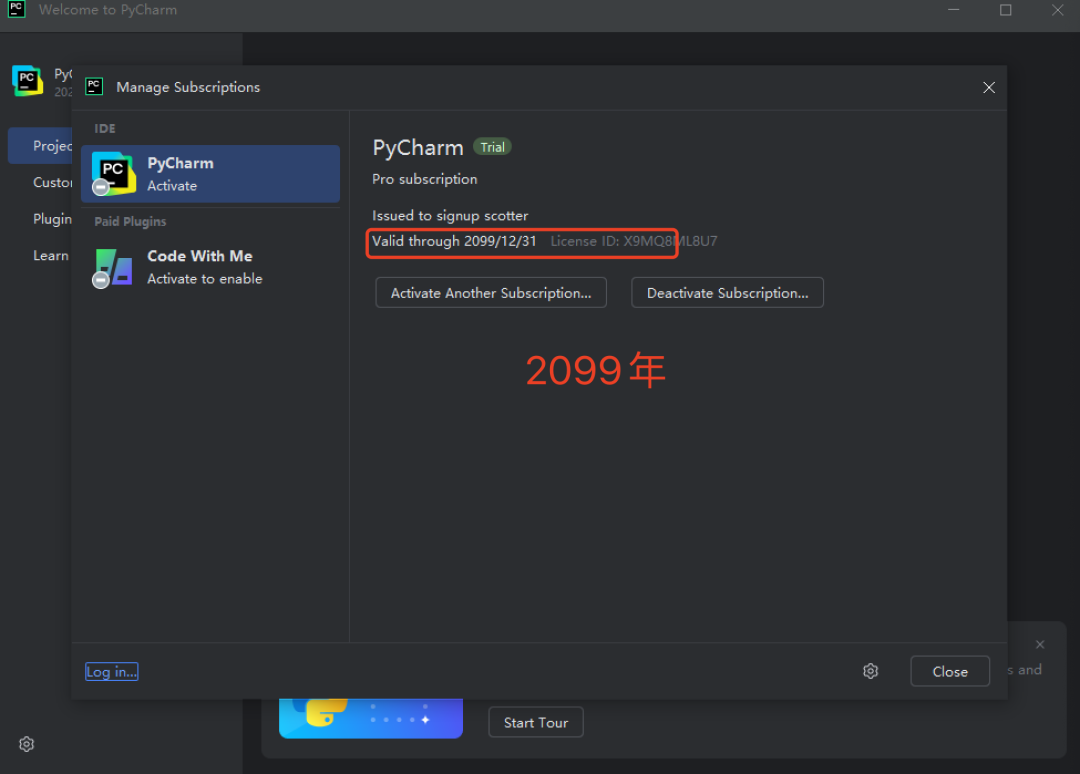The height and width of the screenshot is (774, 1080).
Task: Open Plugins tab in Welcome window
Action: (x=52, y=219)
